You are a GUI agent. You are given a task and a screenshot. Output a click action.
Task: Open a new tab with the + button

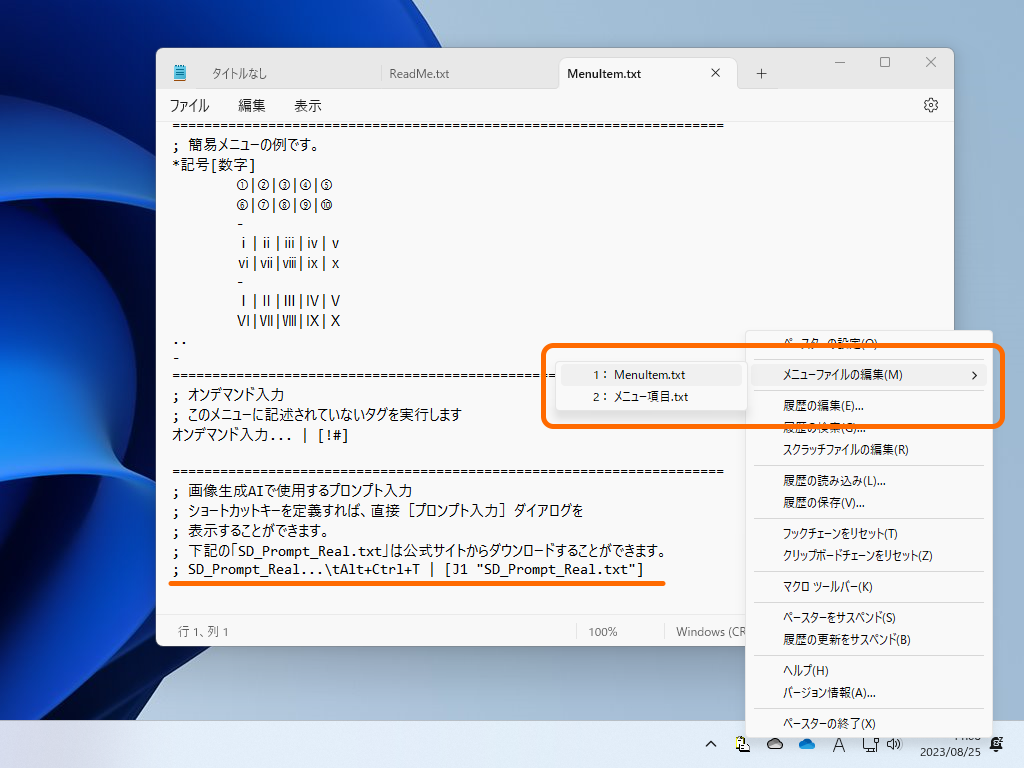coord(761,72)
